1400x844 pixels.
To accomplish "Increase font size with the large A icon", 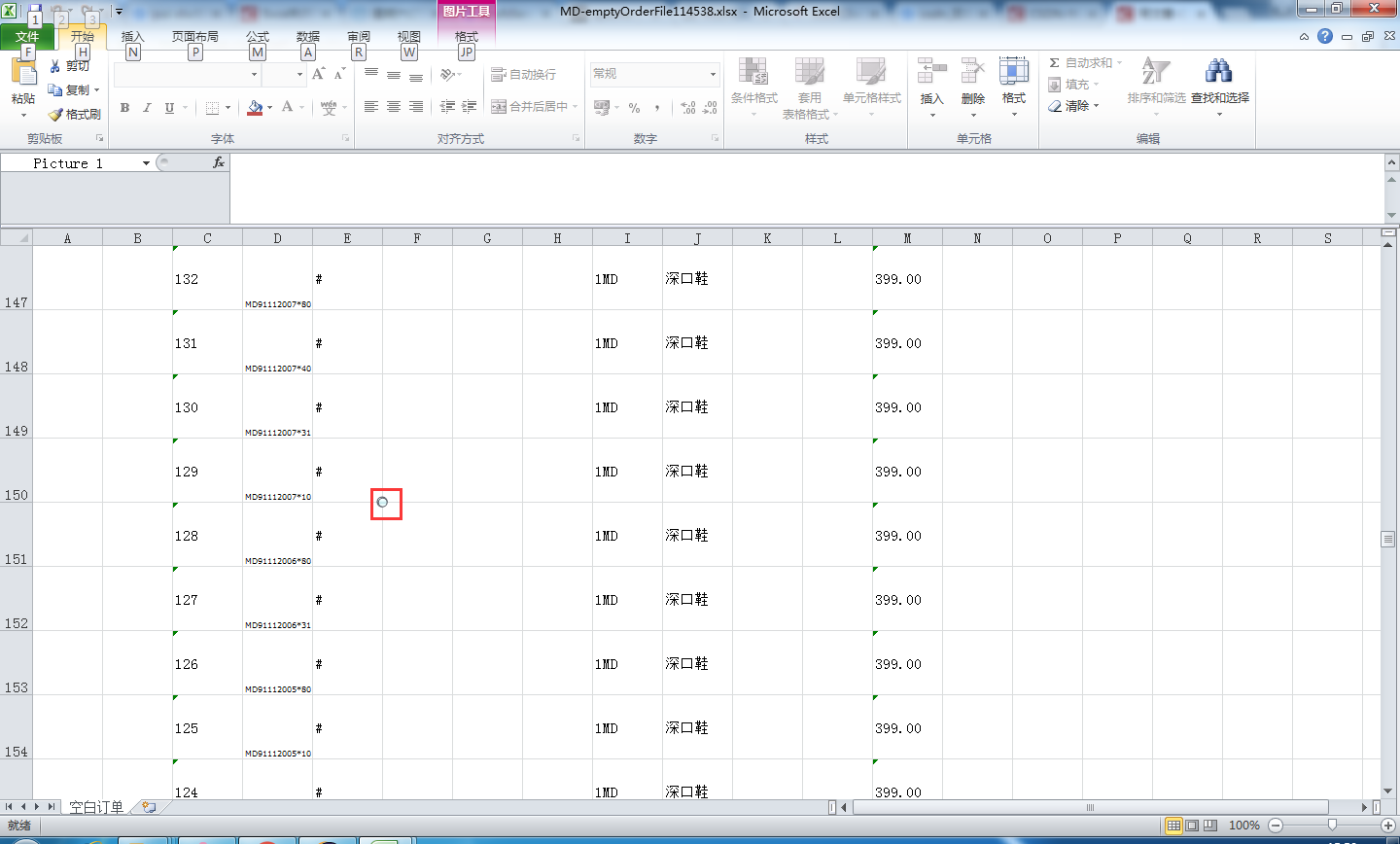I will pos(318,74).
